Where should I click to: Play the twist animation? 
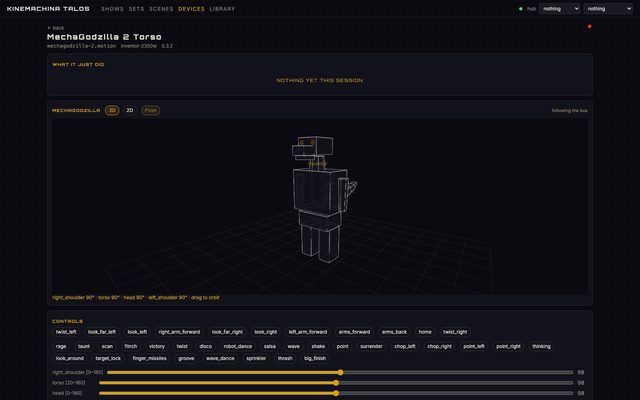tap(182, 346)
